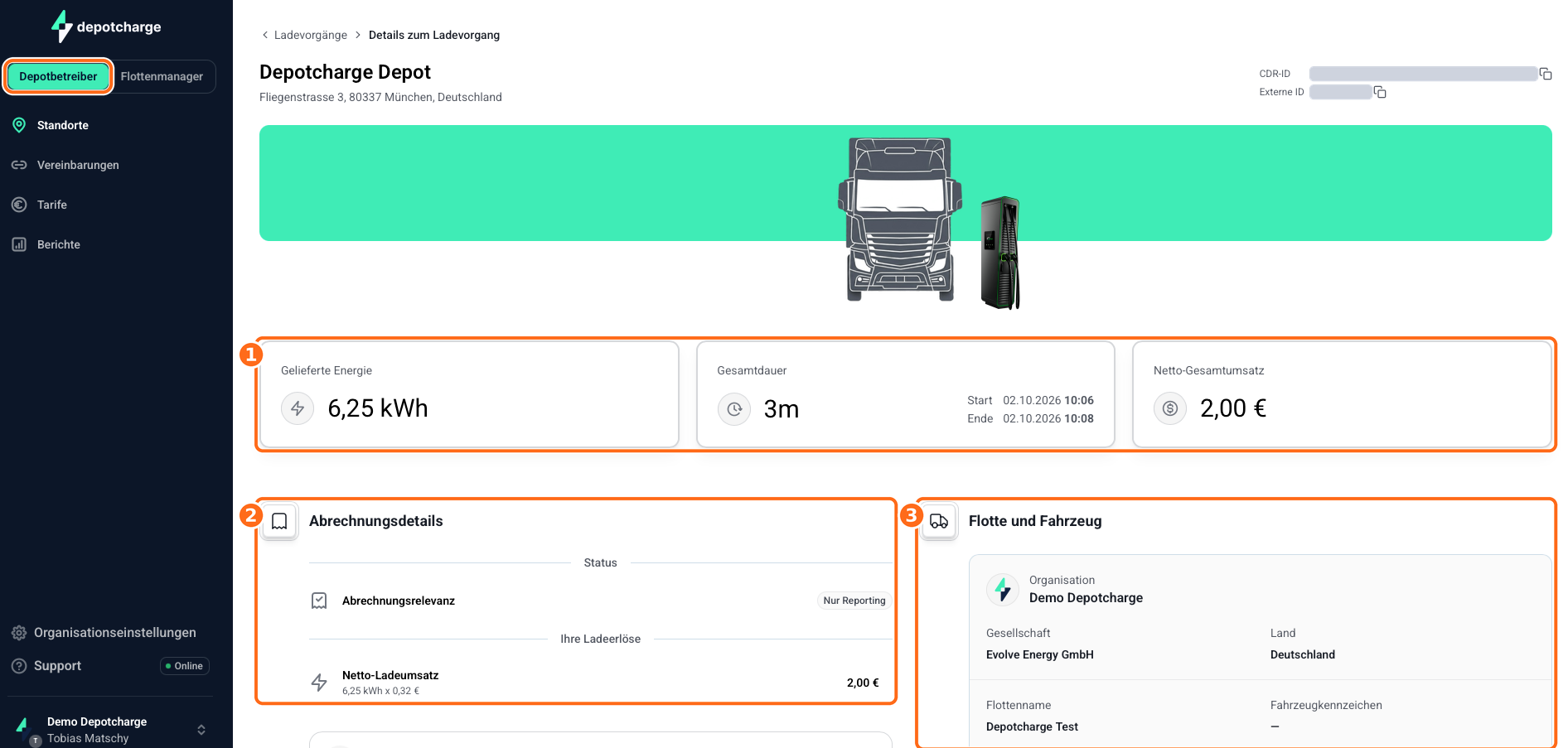Click the dollar icon beside 2,00 €
1568x748 pixels.
coord(1170,408)
